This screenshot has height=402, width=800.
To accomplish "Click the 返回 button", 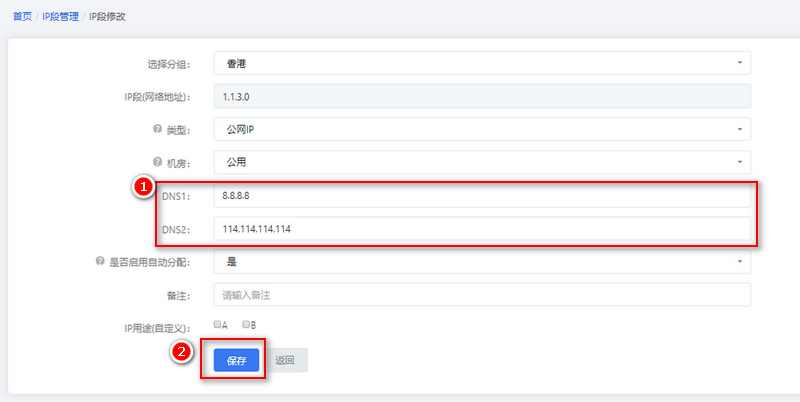I will click(285, 360).
